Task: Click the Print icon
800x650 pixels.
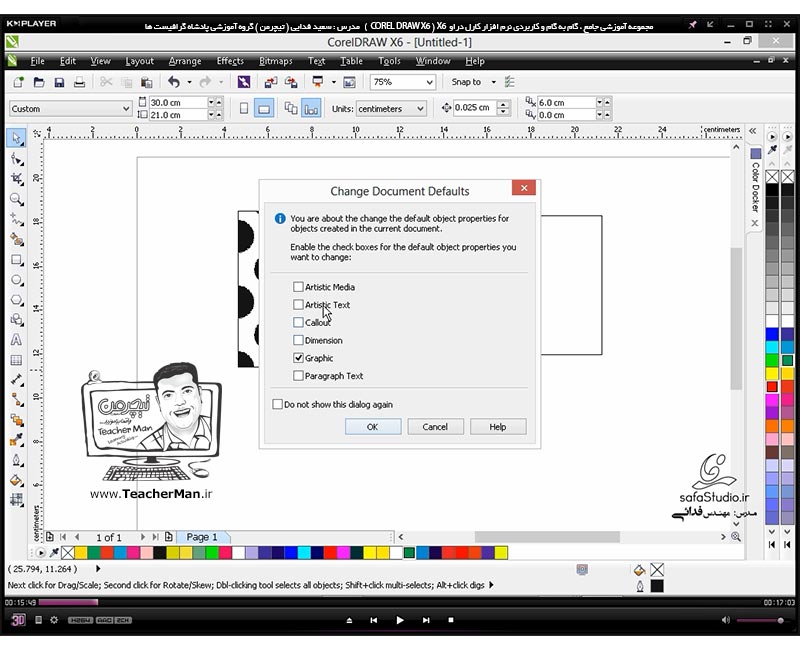Action: pyautogui.click(x=79, y=82)
